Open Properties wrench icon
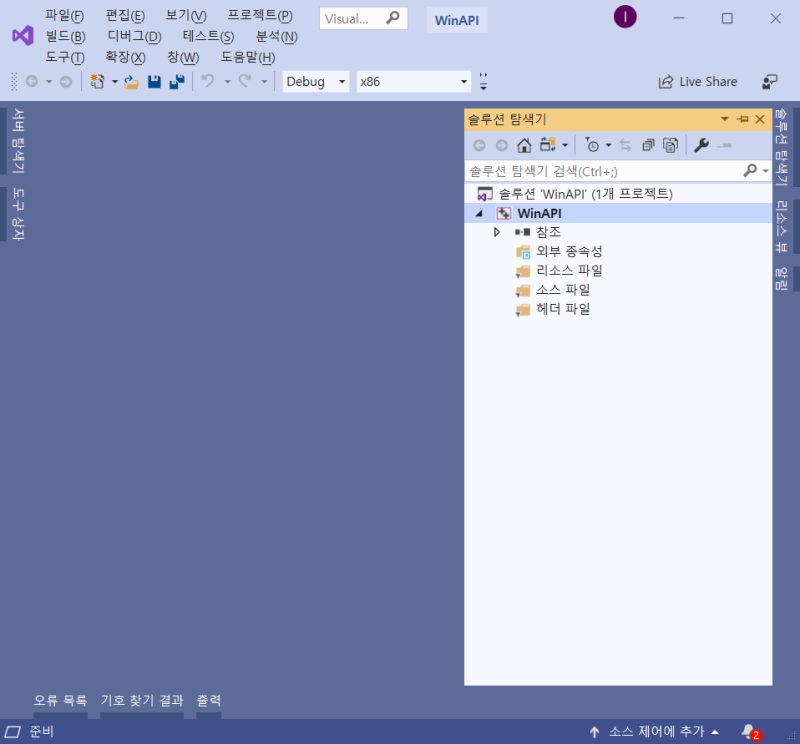 (x=702, y=145)
